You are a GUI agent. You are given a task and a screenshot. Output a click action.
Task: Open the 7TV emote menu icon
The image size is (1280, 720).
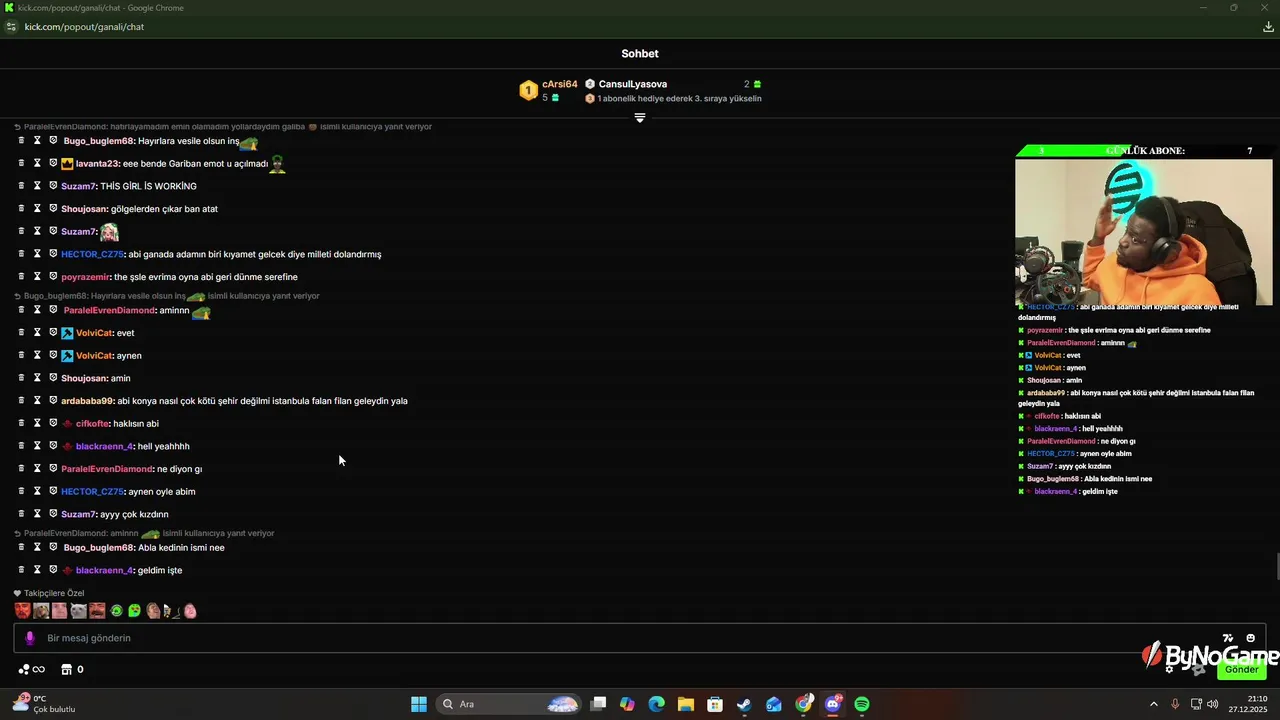[1228, 638]
